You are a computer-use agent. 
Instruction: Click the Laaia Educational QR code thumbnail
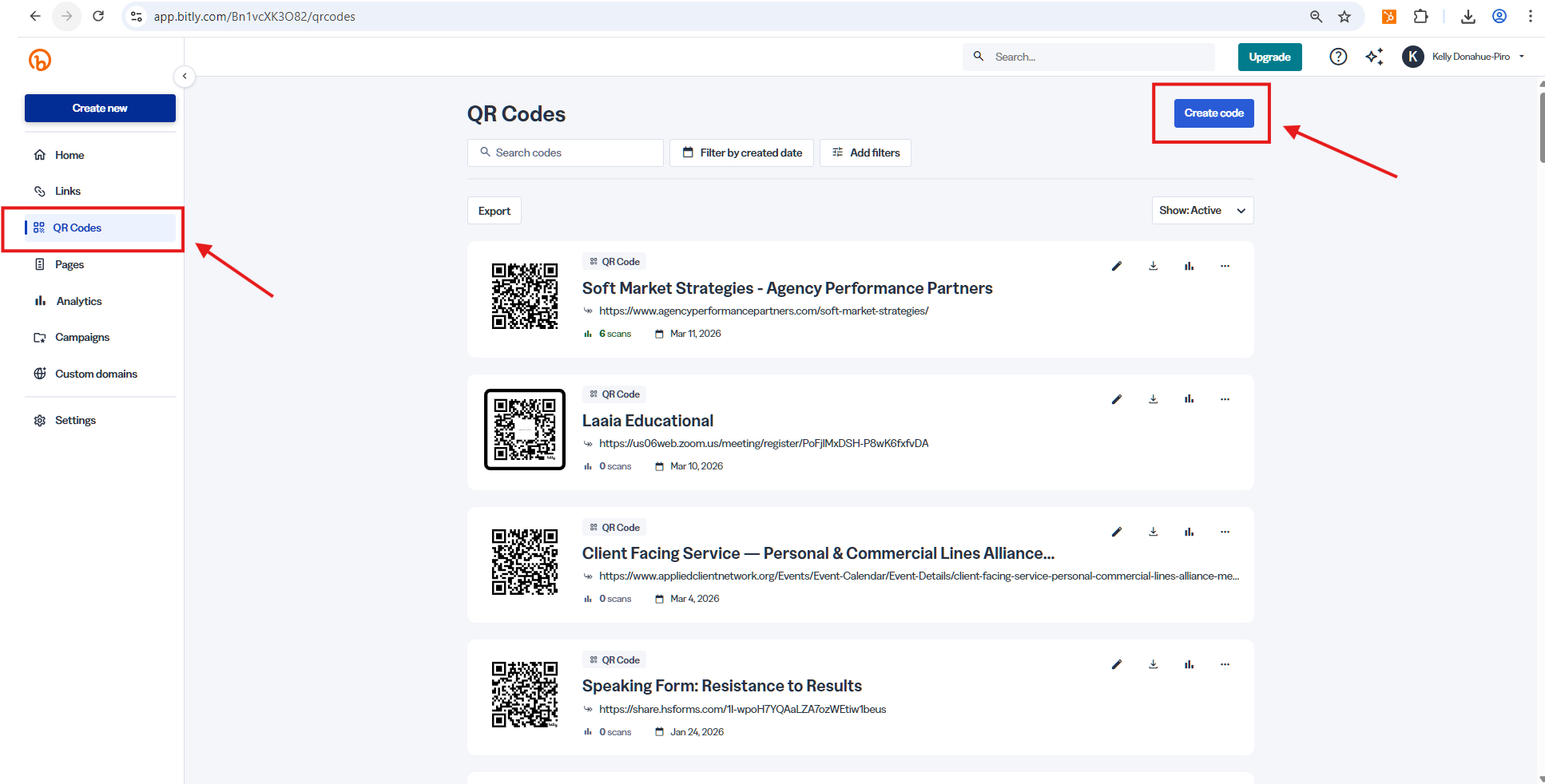[x=525, y=430]
